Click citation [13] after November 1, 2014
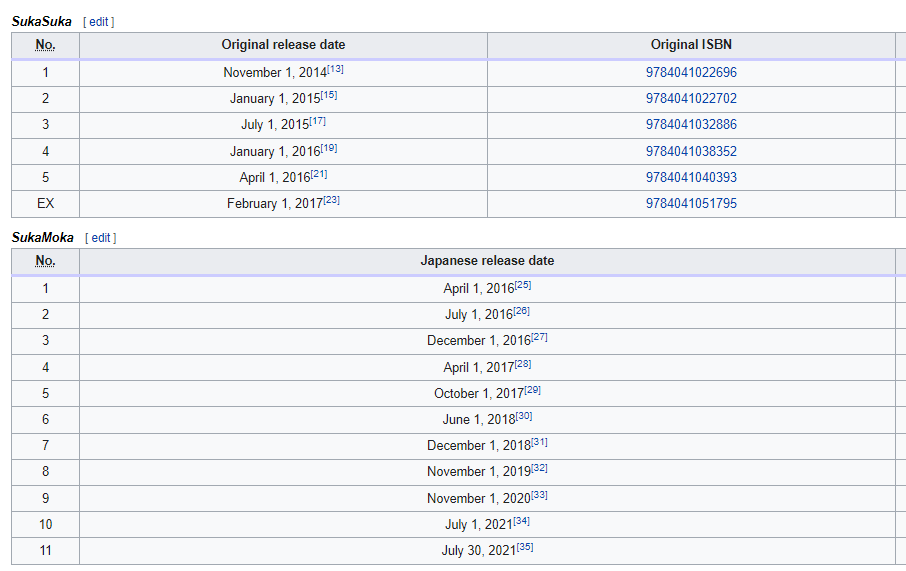The height and width of the screenshot is (571, 906). click(x=335, y=69)
